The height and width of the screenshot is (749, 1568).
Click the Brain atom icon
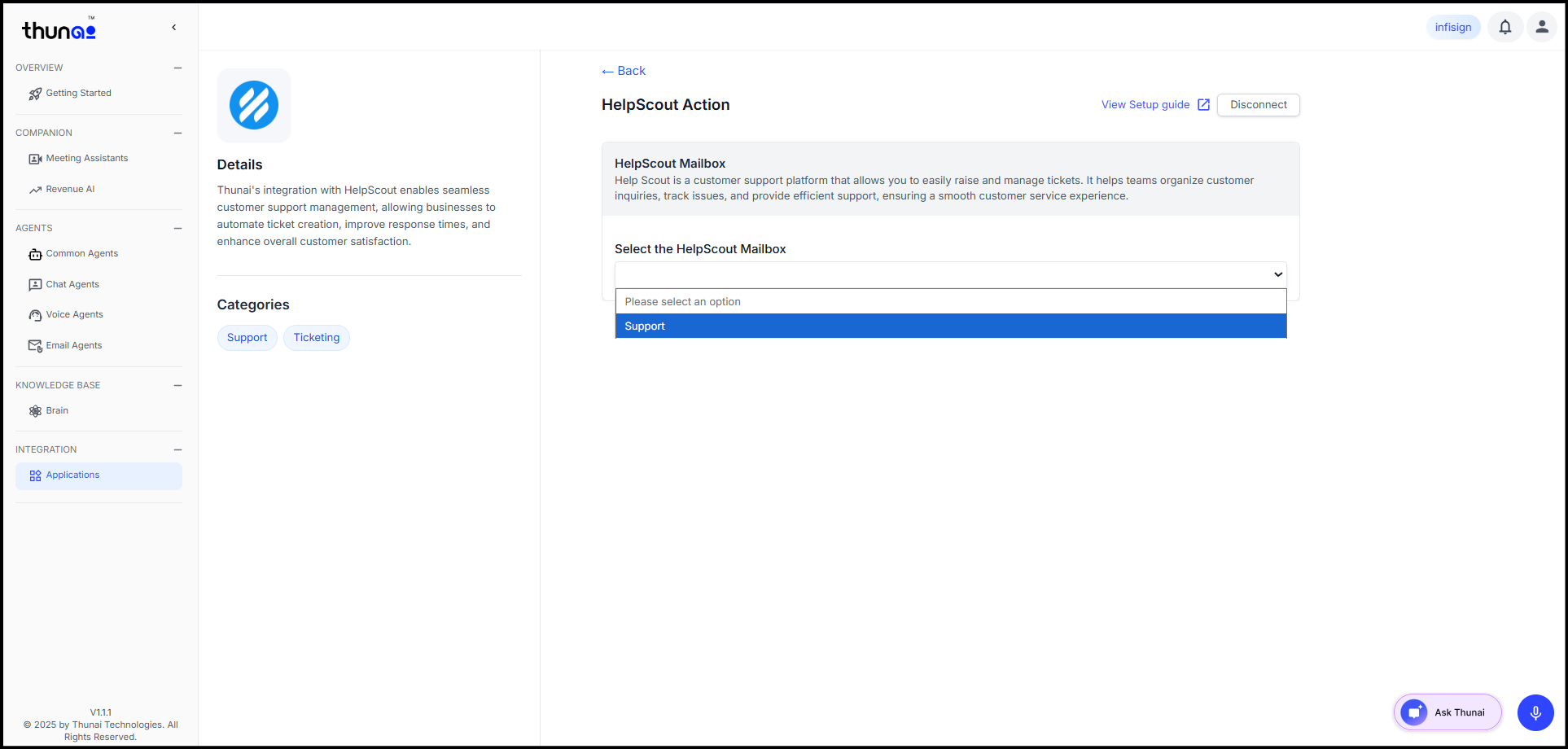pyautogui.click(x=35, y=411)
